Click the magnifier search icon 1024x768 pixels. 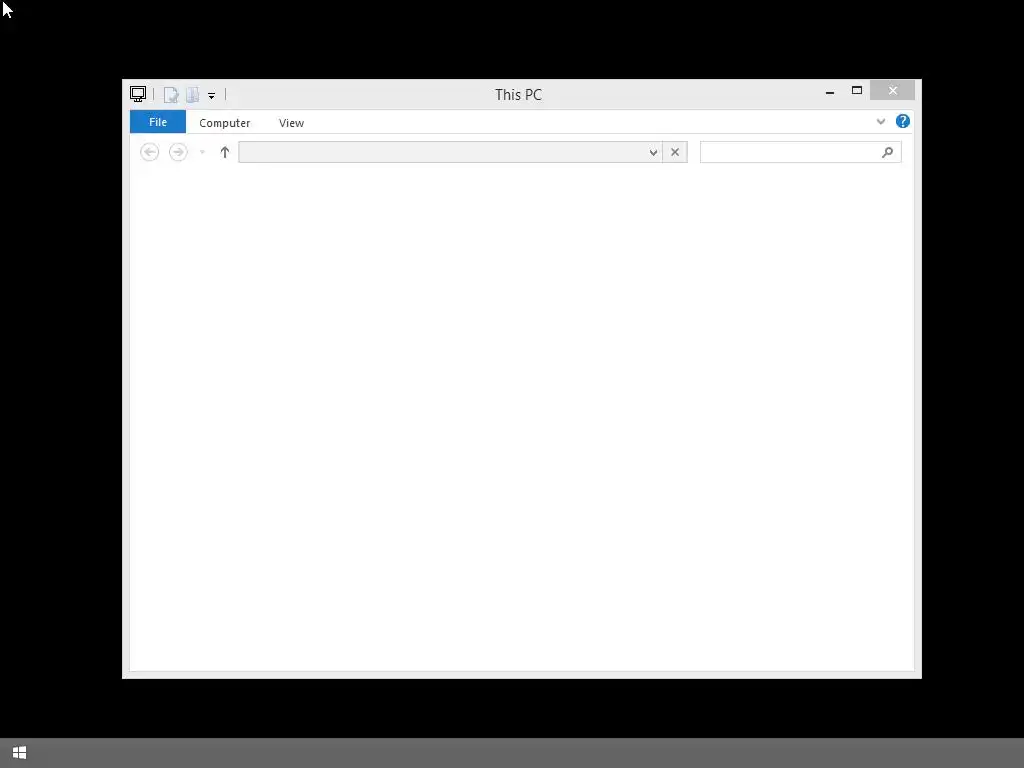click(x=887, y=152)
